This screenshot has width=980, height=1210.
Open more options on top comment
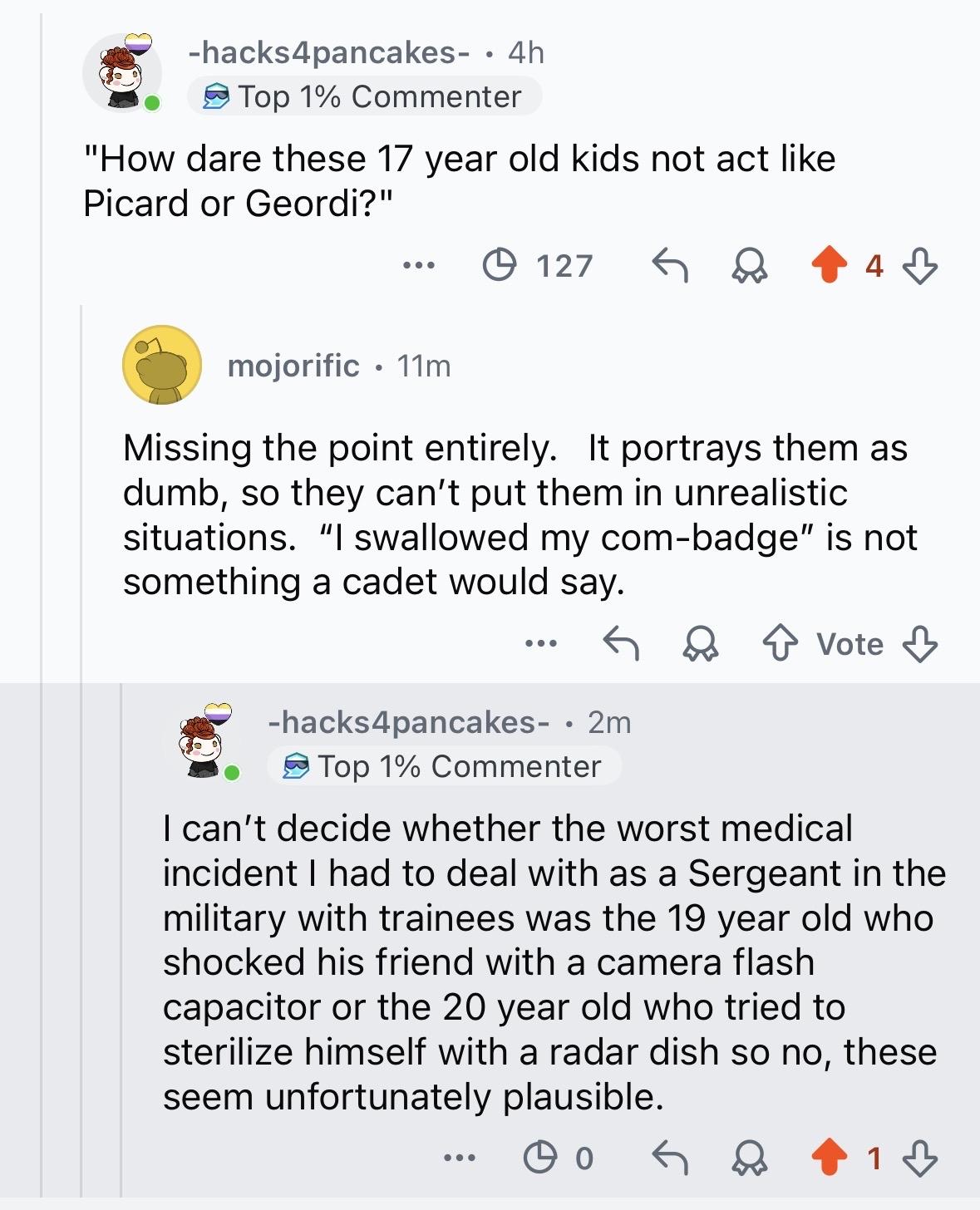point(418,266)
